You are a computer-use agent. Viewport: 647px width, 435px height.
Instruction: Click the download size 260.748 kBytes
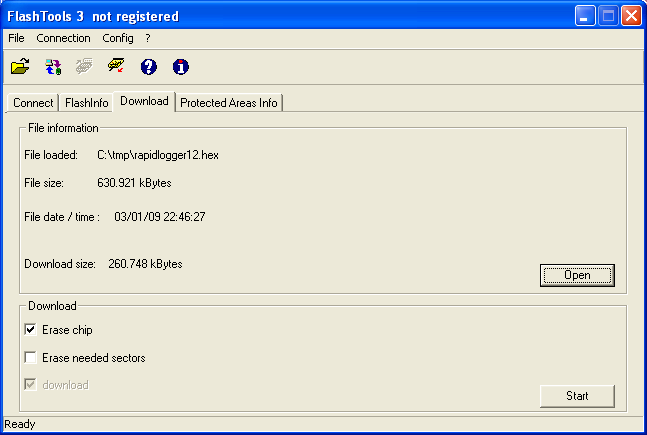(145, 264)
